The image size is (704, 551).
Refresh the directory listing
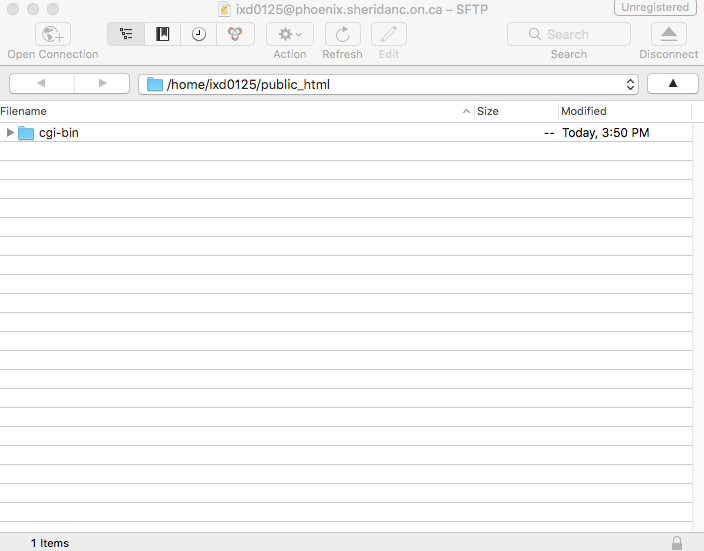(x=342, y=34)
